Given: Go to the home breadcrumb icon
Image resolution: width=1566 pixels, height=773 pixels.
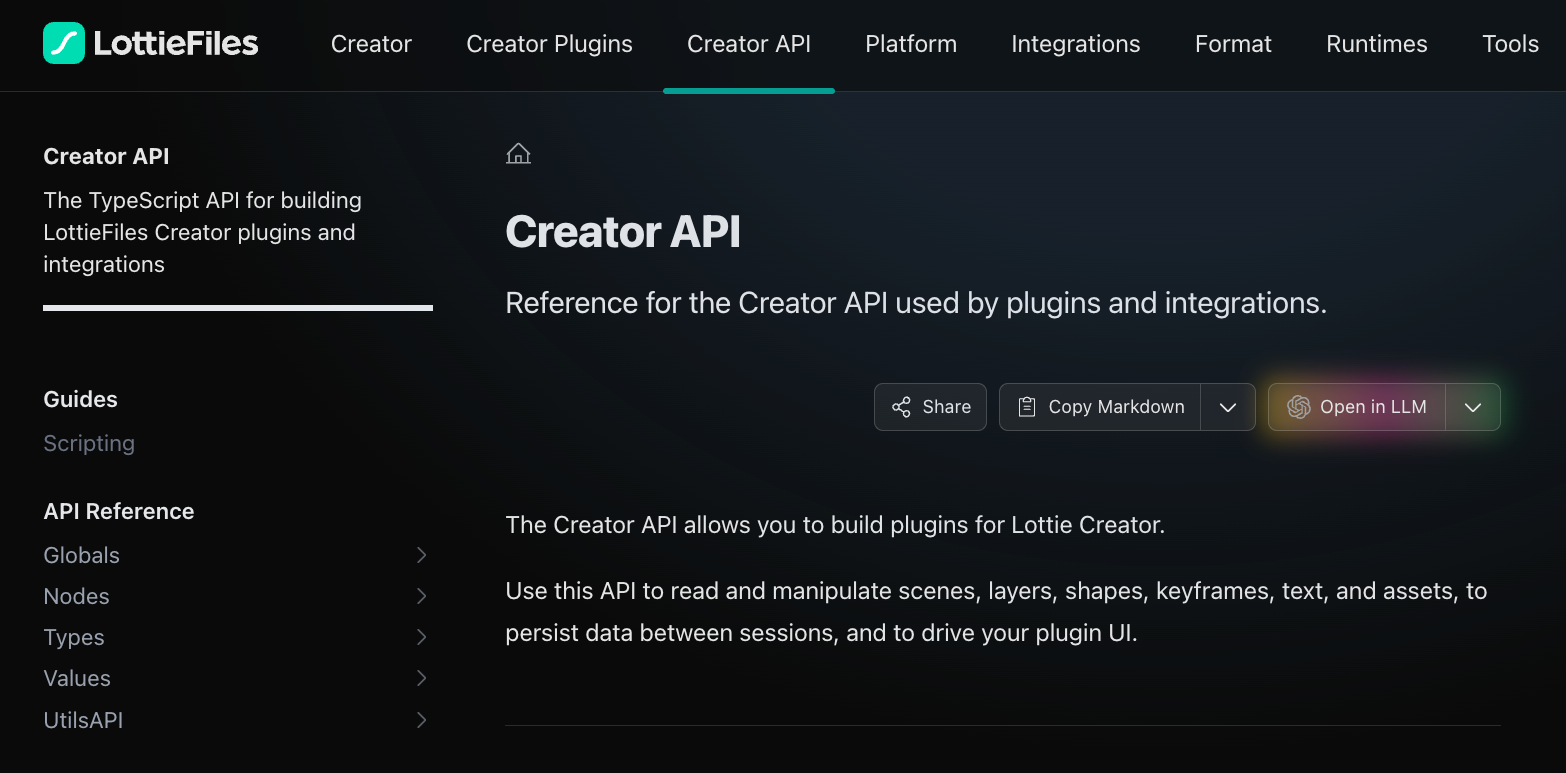Looking at the screenshot, I should pos(518,153).
